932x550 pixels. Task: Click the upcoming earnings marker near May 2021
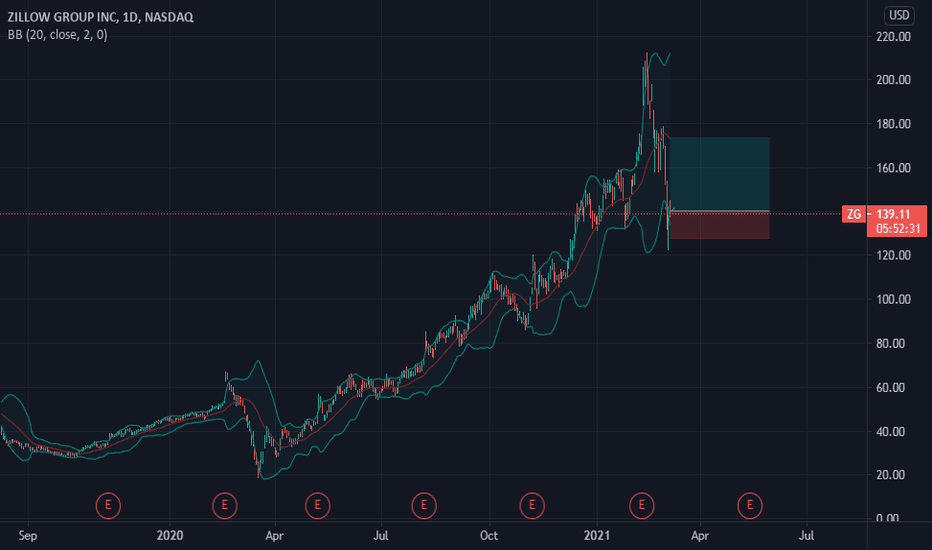(x=750, y=505)
